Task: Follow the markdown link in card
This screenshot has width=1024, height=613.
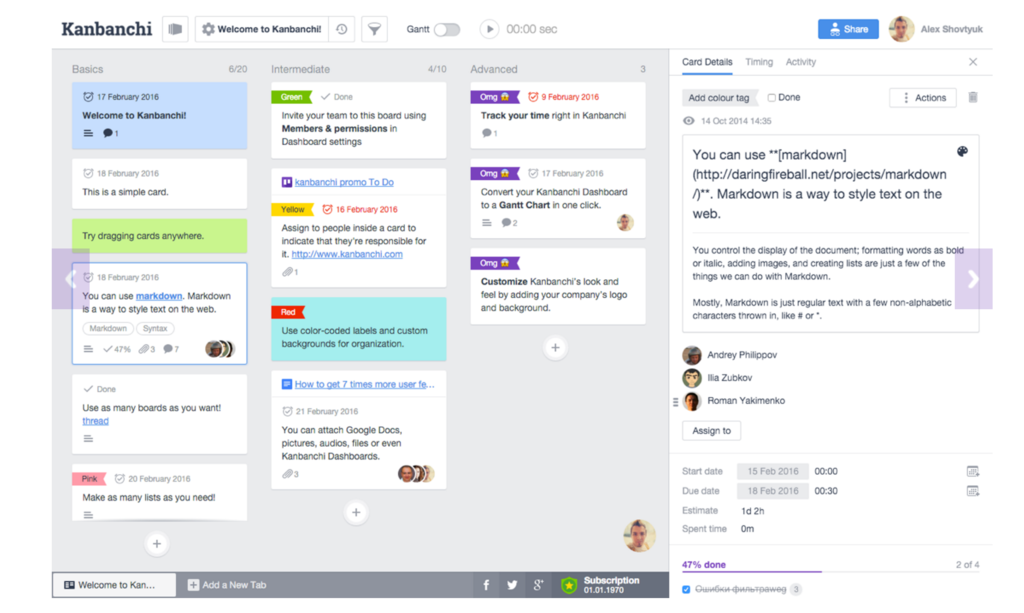Action: [x=159, y=296]
